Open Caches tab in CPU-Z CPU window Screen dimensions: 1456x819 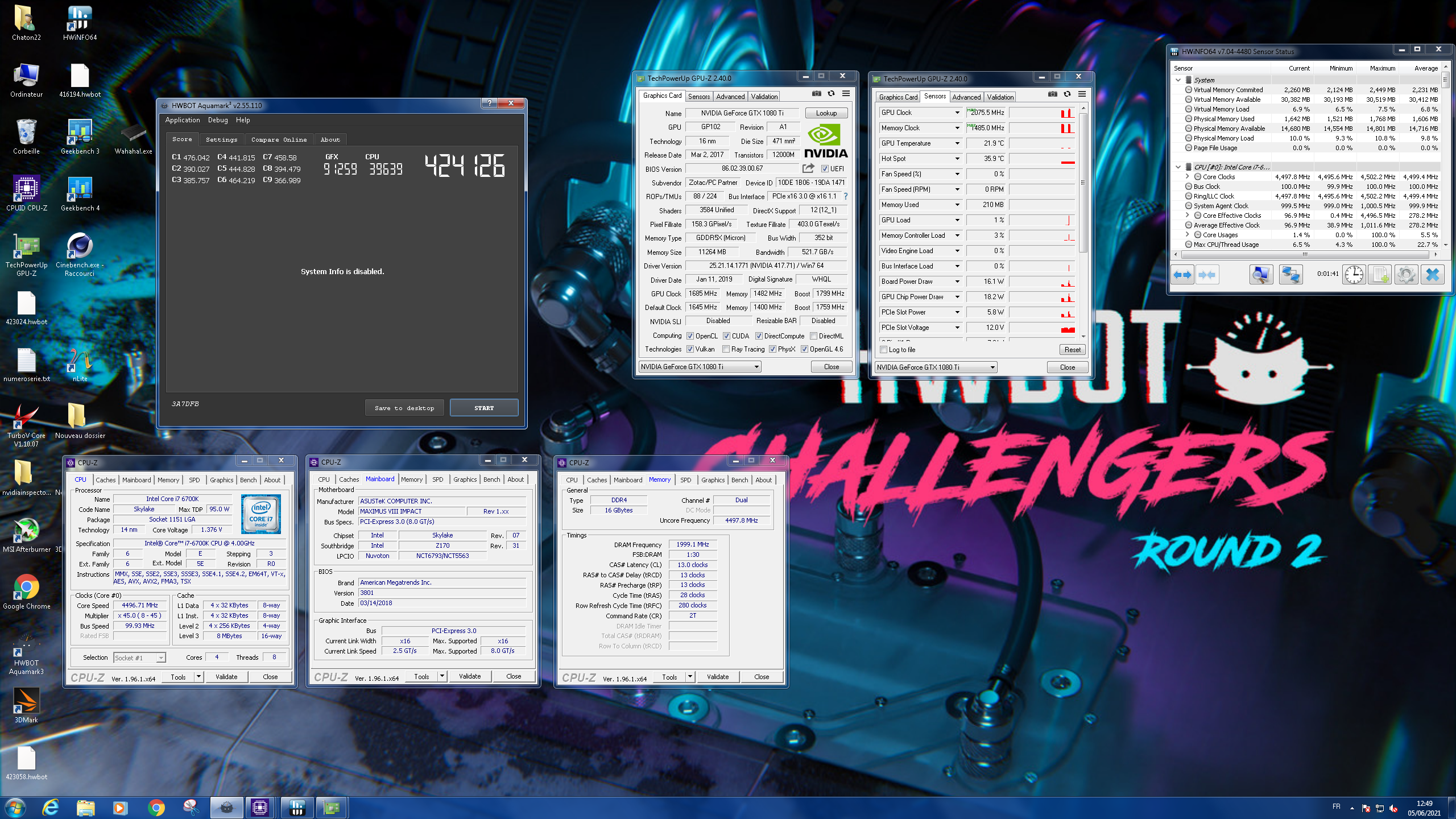tap(105, 480)
